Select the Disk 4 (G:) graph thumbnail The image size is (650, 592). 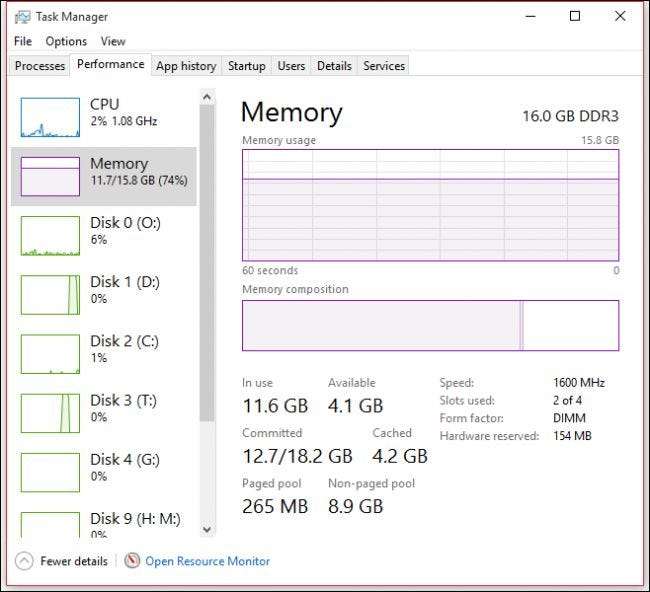[x=50, y=472]
